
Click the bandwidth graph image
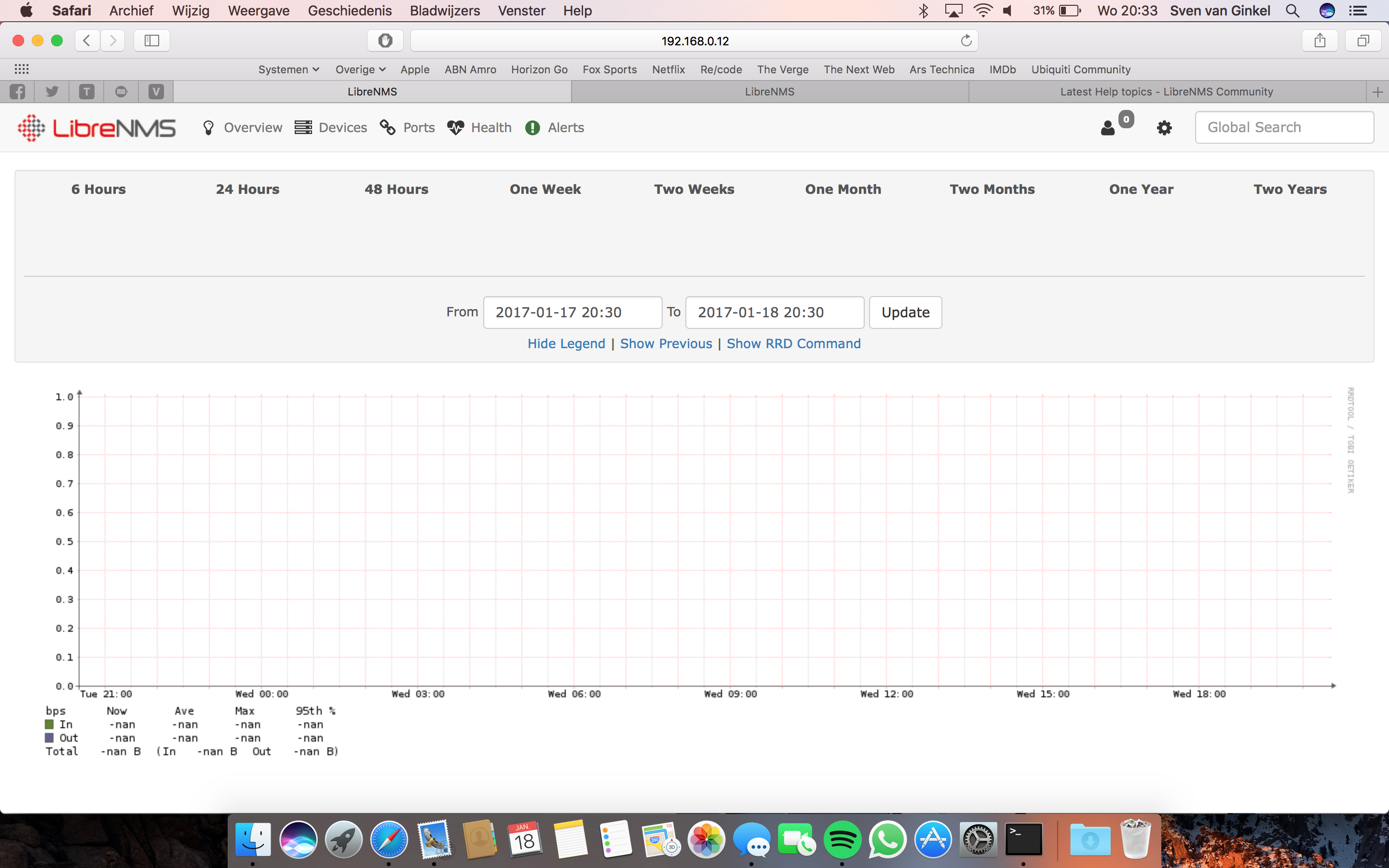pos(694,572)
